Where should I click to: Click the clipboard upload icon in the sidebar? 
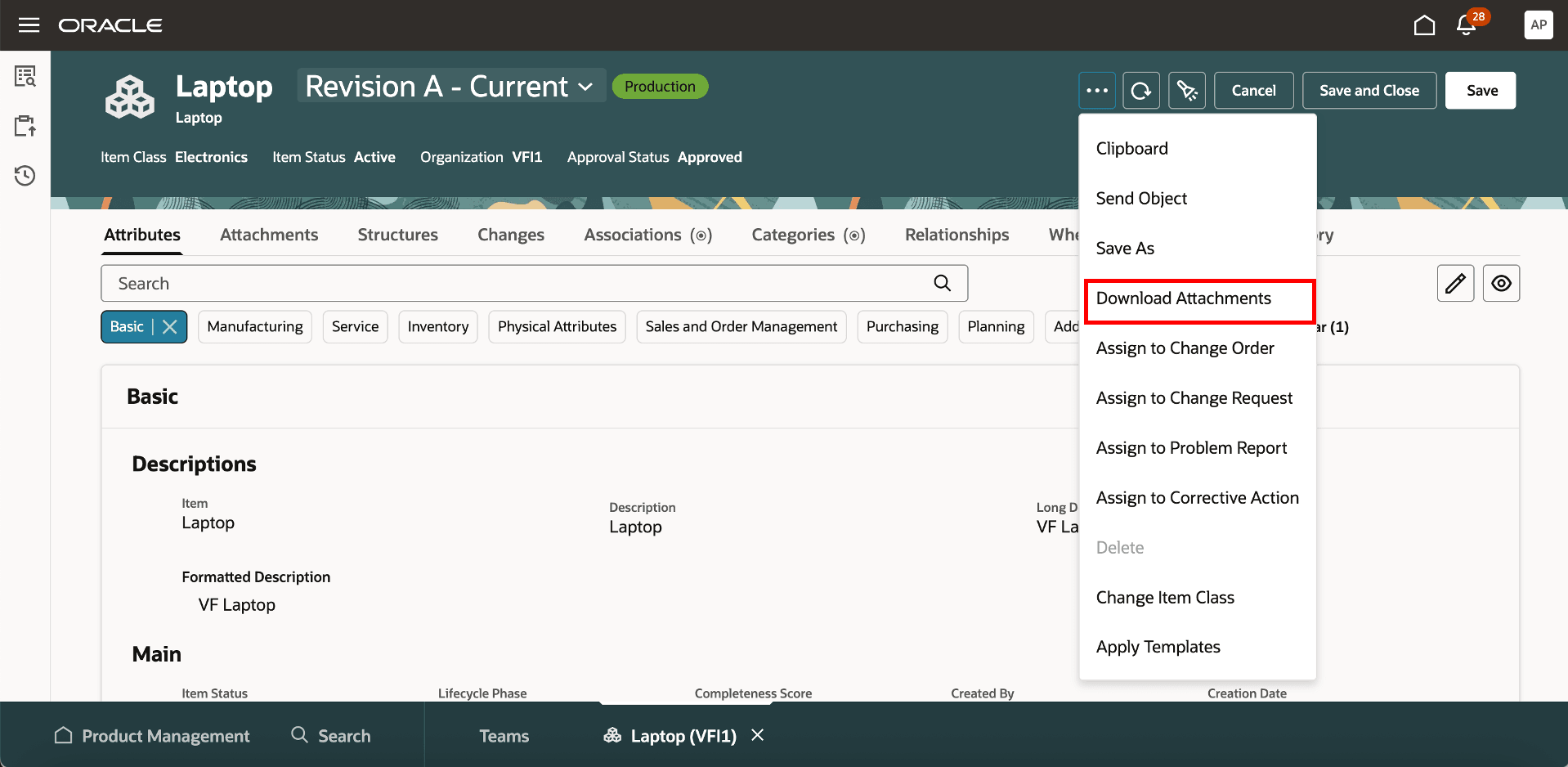click(25, 125)
